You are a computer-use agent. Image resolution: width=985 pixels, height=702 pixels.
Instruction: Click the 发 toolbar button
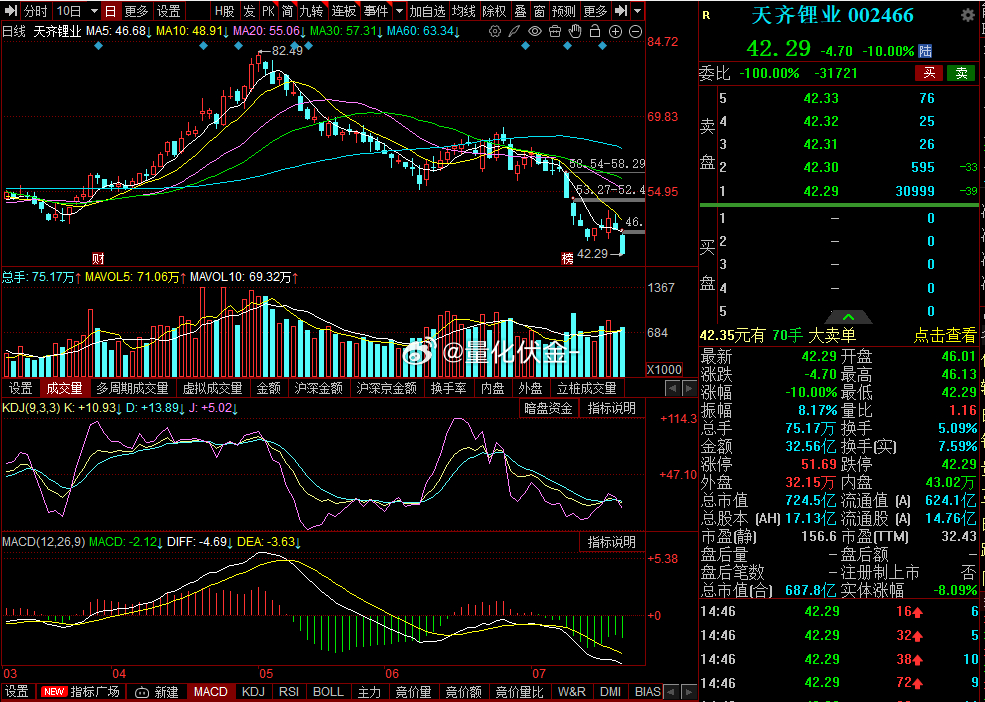pos(249,11)
